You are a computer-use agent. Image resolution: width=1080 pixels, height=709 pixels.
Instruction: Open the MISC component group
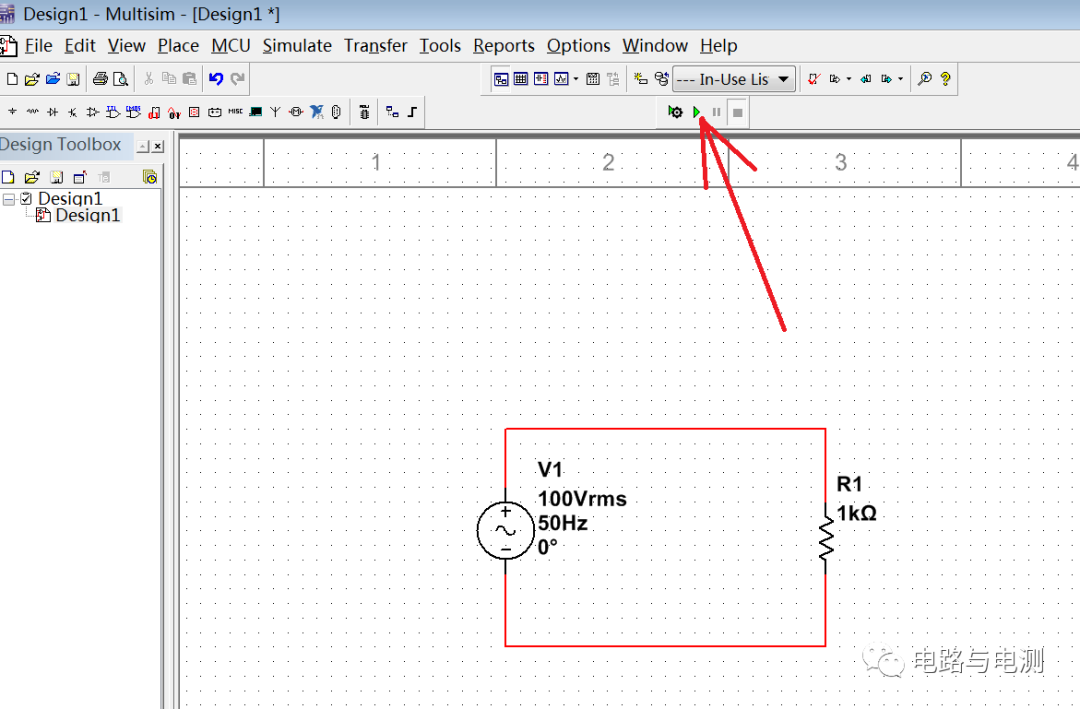235,111
